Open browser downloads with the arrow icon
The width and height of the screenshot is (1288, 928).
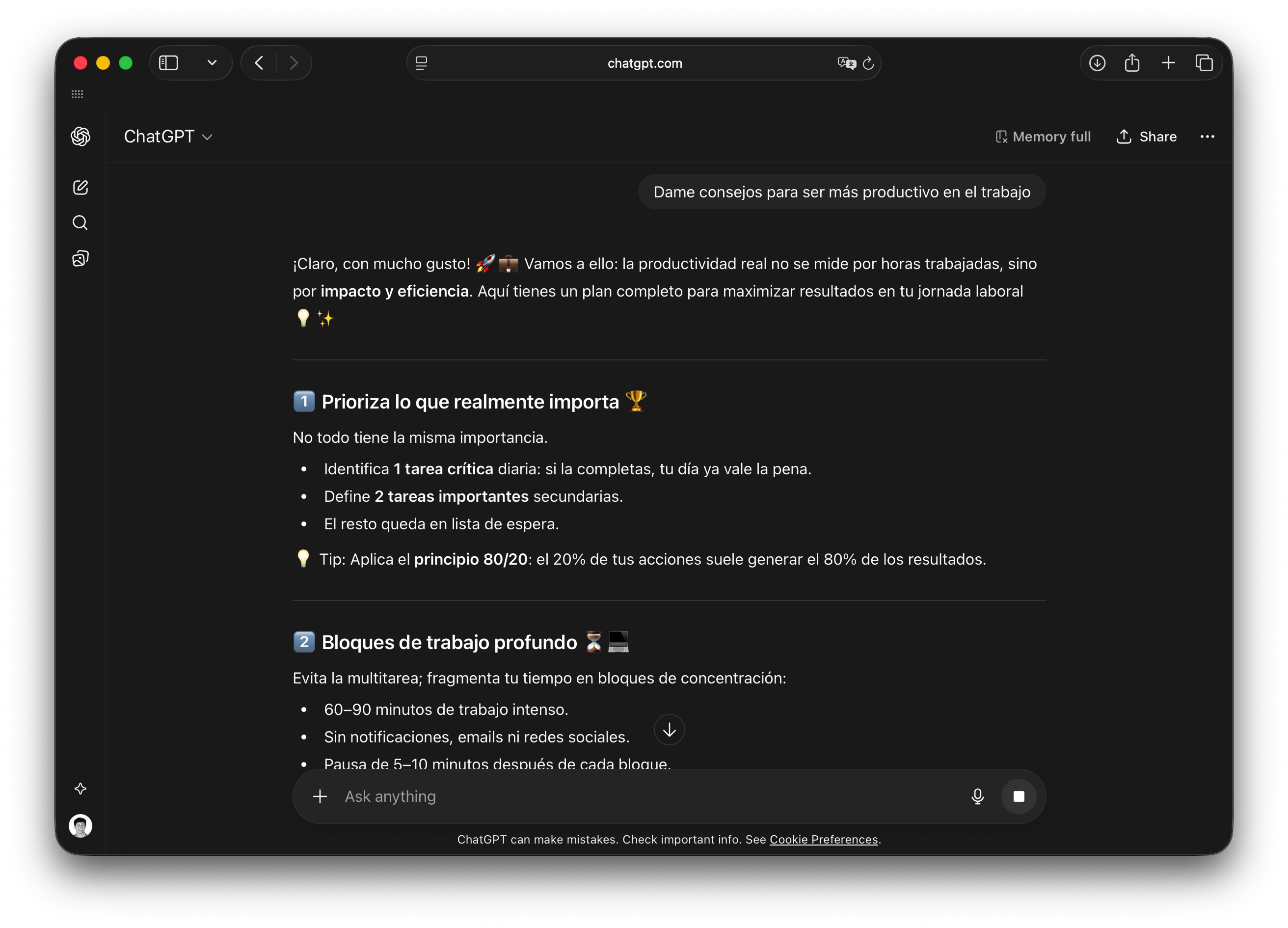[1097, 63]
